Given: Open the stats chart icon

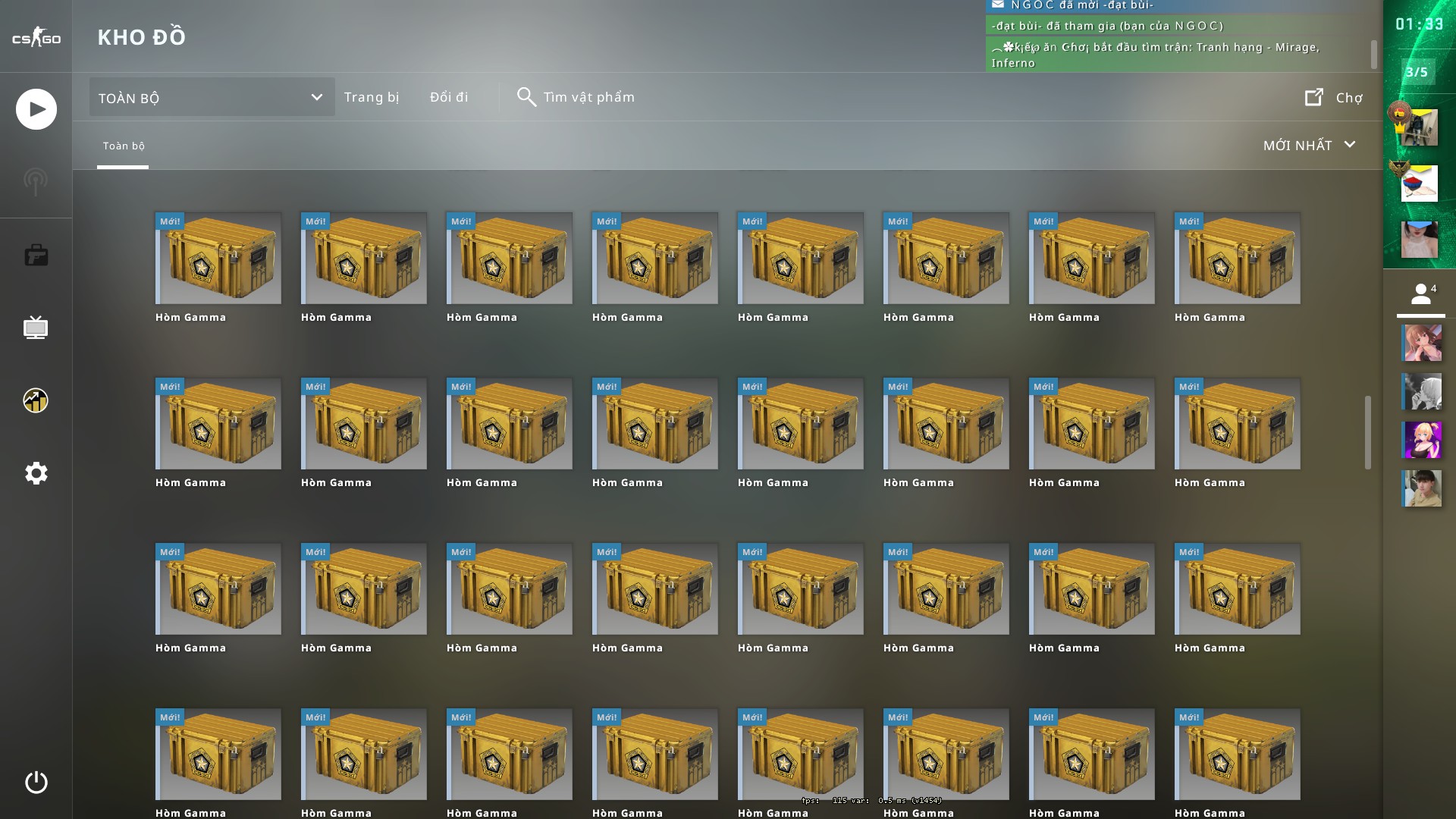Looking at the screenshot, I should point(36,400).
